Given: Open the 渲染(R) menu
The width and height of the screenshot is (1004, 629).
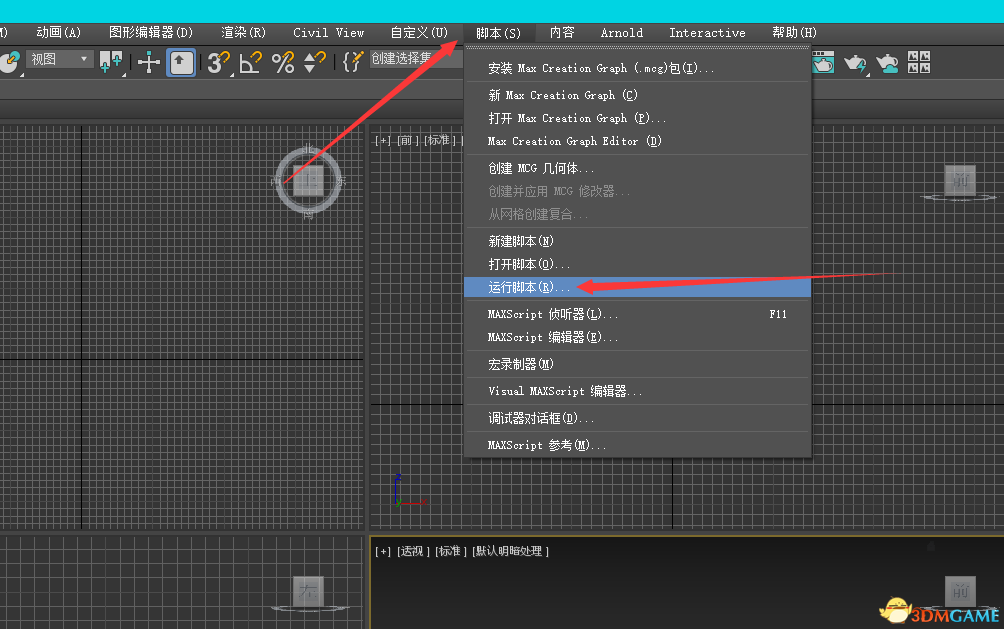Looking at the screenshot, I should click(x=243, y=33).
